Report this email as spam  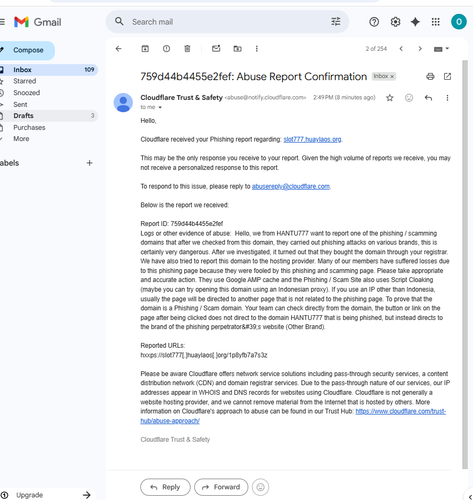tap(166, 49)
